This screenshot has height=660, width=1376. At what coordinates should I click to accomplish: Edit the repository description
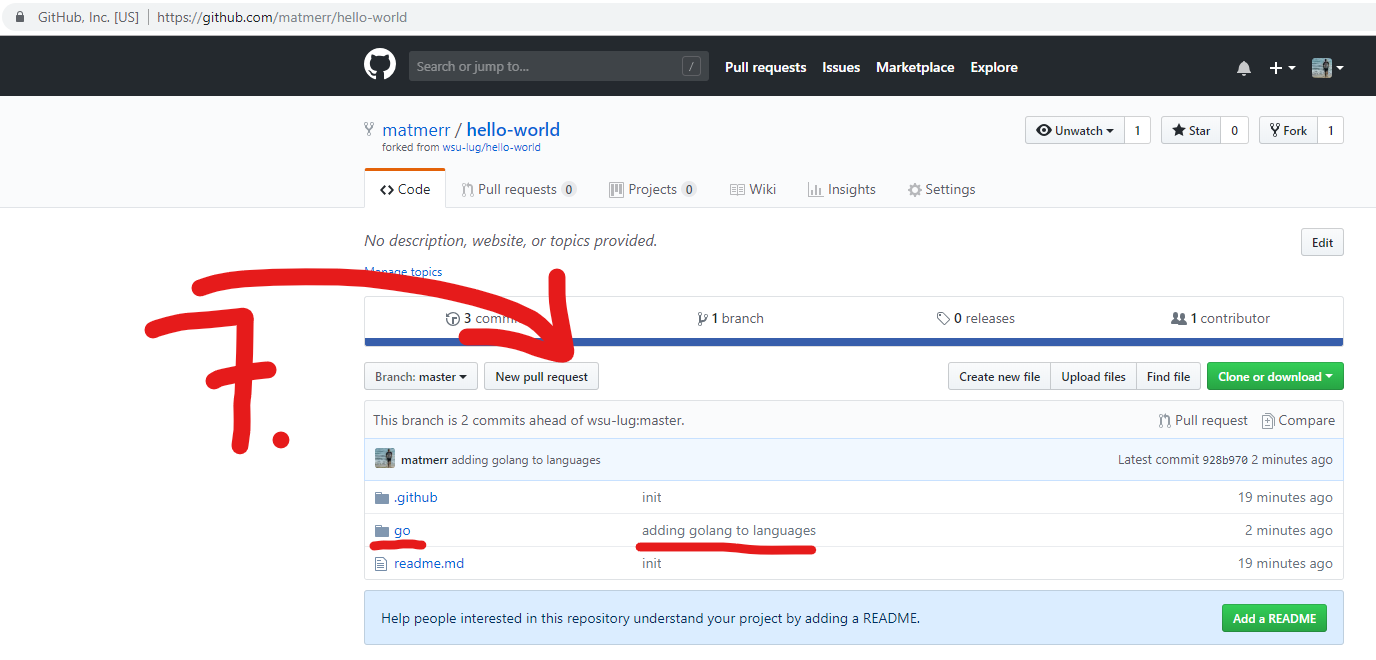tap(1322, 242)
